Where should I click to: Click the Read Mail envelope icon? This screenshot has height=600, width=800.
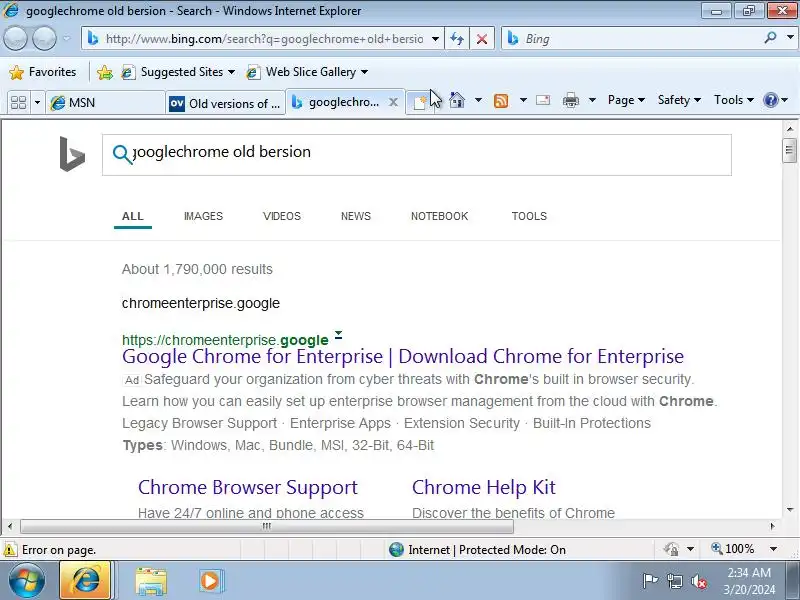point(543,100)
